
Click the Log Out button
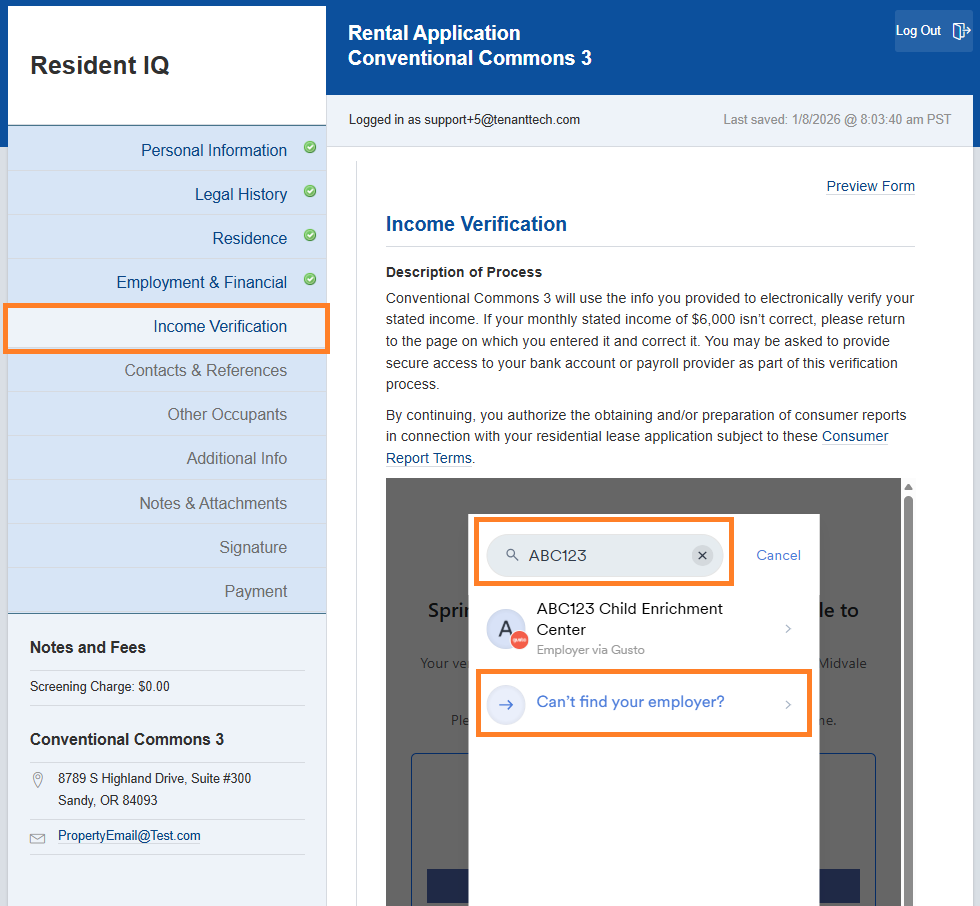[x=933, y=31]
